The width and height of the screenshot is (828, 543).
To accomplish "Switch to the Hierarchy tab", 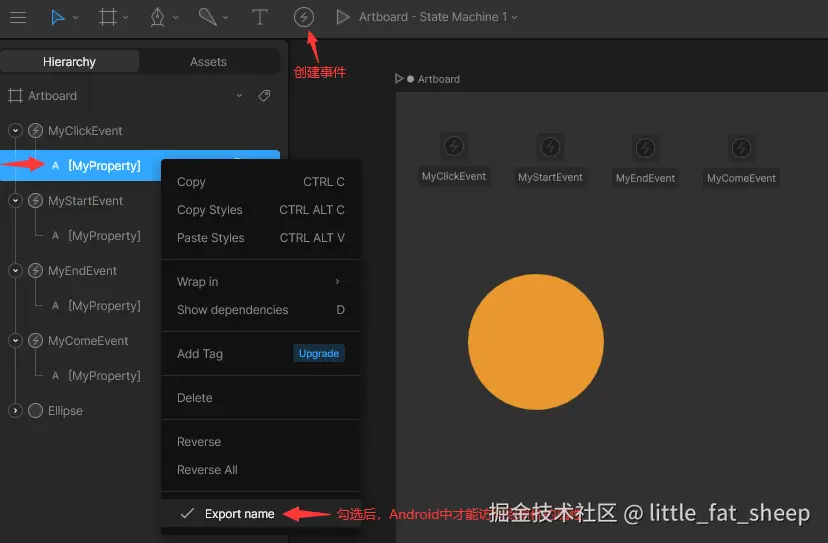I will pos(69,62).
